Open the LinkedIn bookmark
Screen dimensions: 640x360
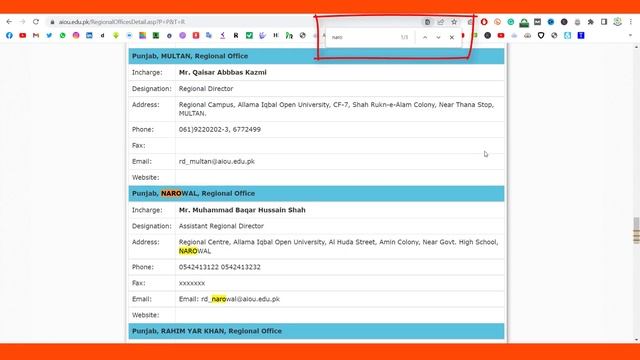tap(89, 36)
